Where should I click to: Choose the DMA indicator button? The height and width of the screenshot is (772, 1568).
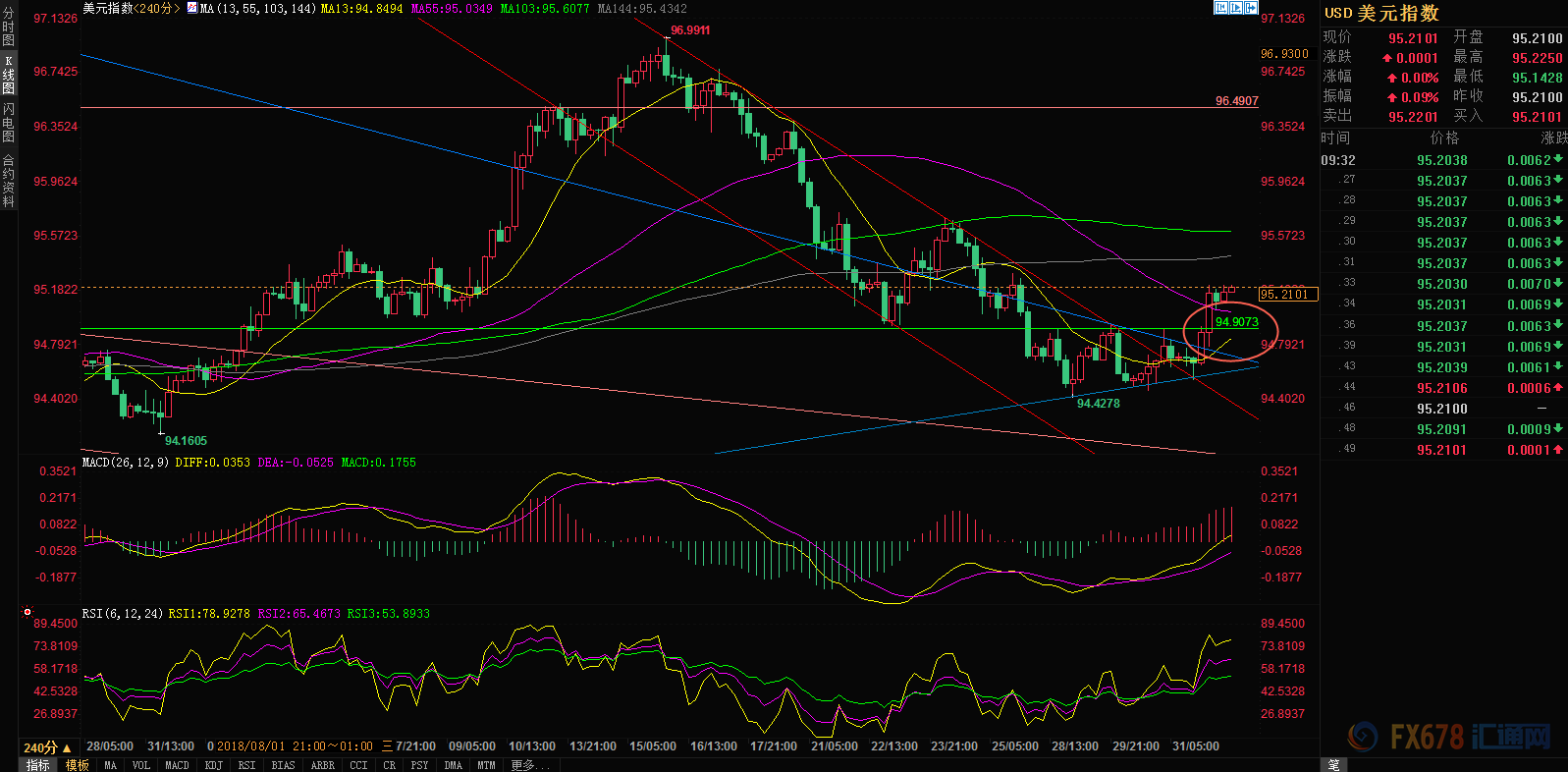(x=453, y=765)
